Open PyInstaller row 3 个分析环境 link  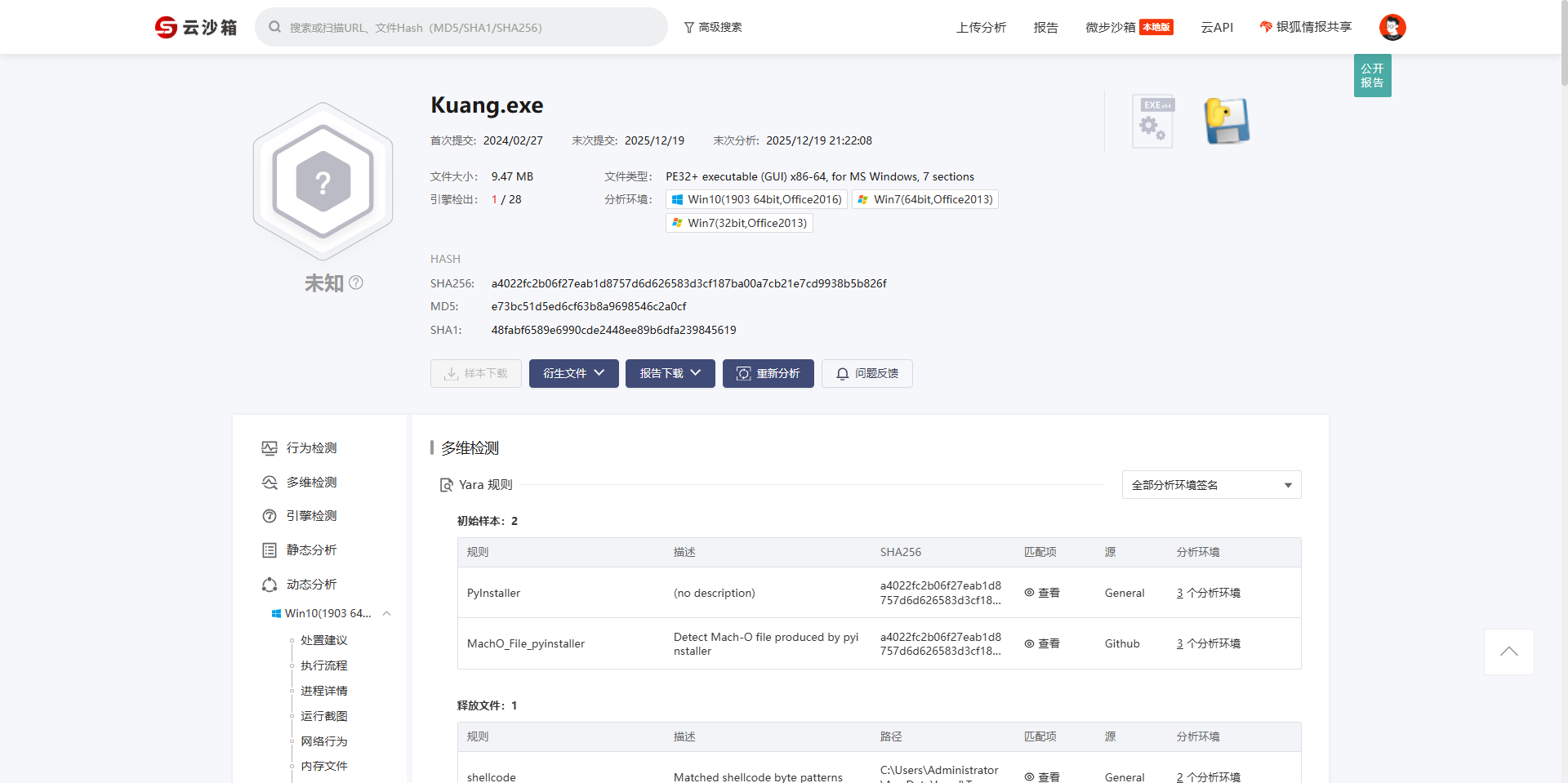(1209, 593)
